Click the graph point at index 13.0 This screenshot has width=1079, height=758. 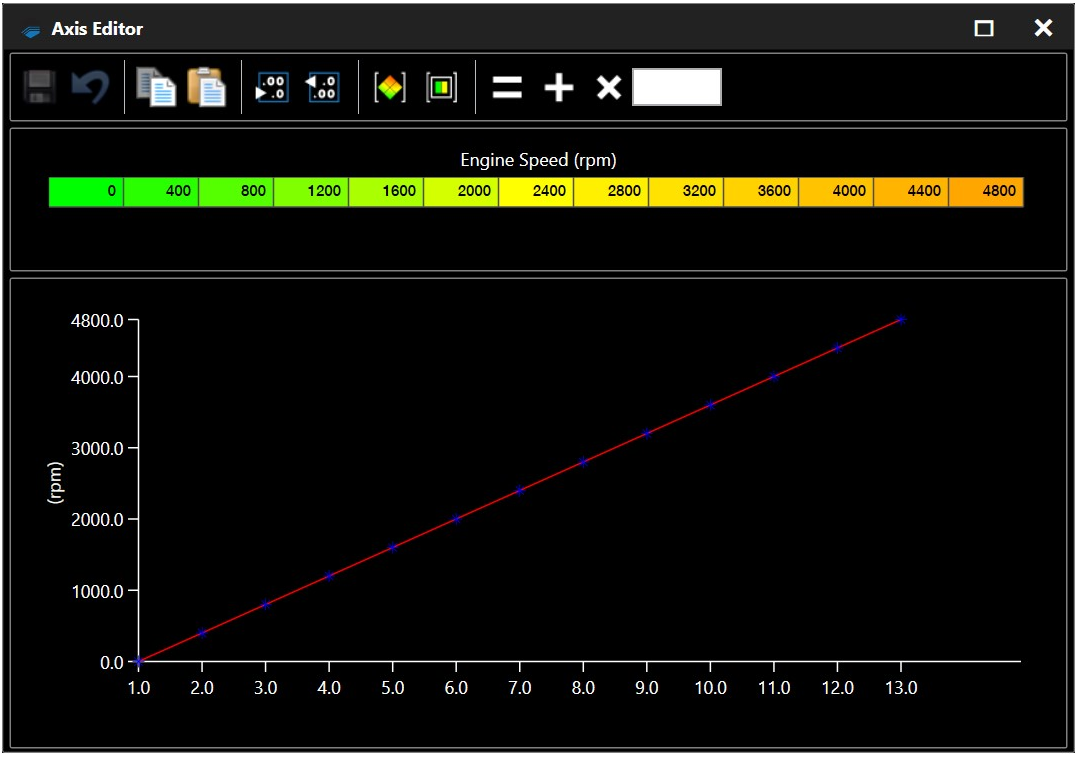pos(901,320)
